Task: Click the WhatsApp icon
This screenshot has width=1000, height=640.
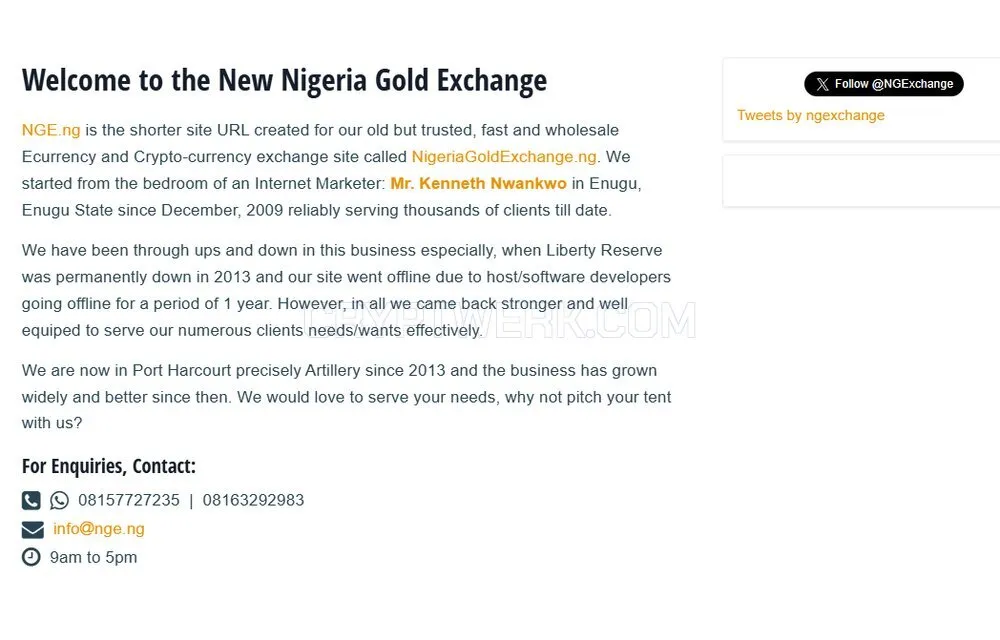Action: pyautogui.click(x=59, y=500)
